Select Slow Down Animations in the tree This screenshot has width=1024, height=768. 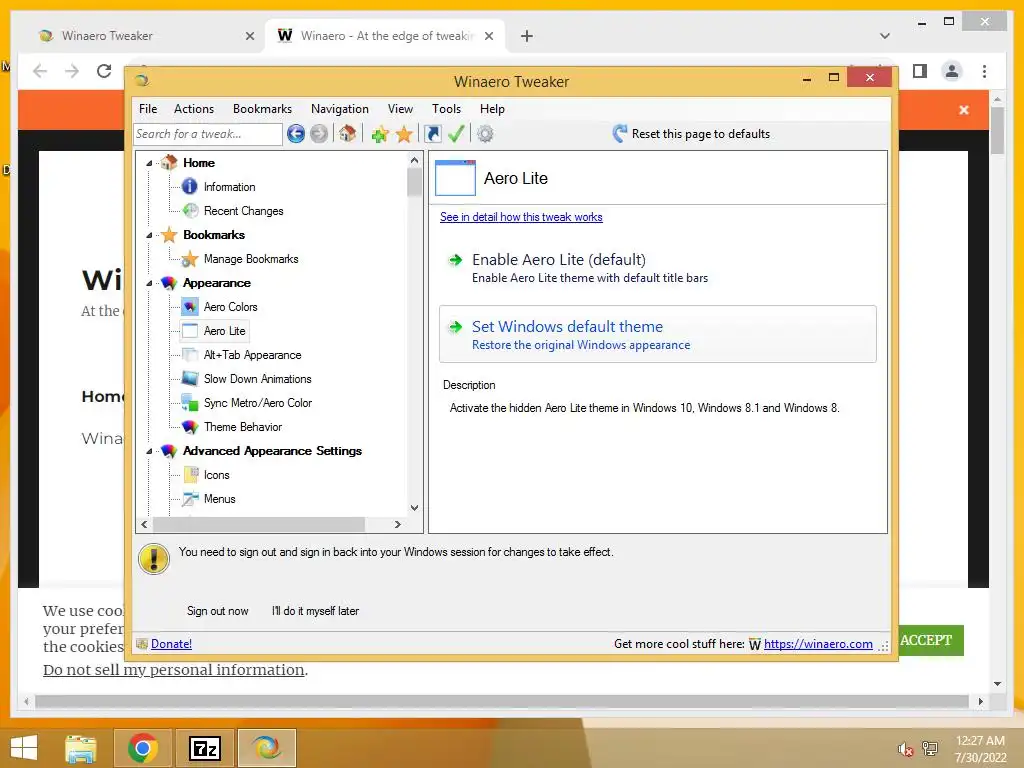pos(257,379)
